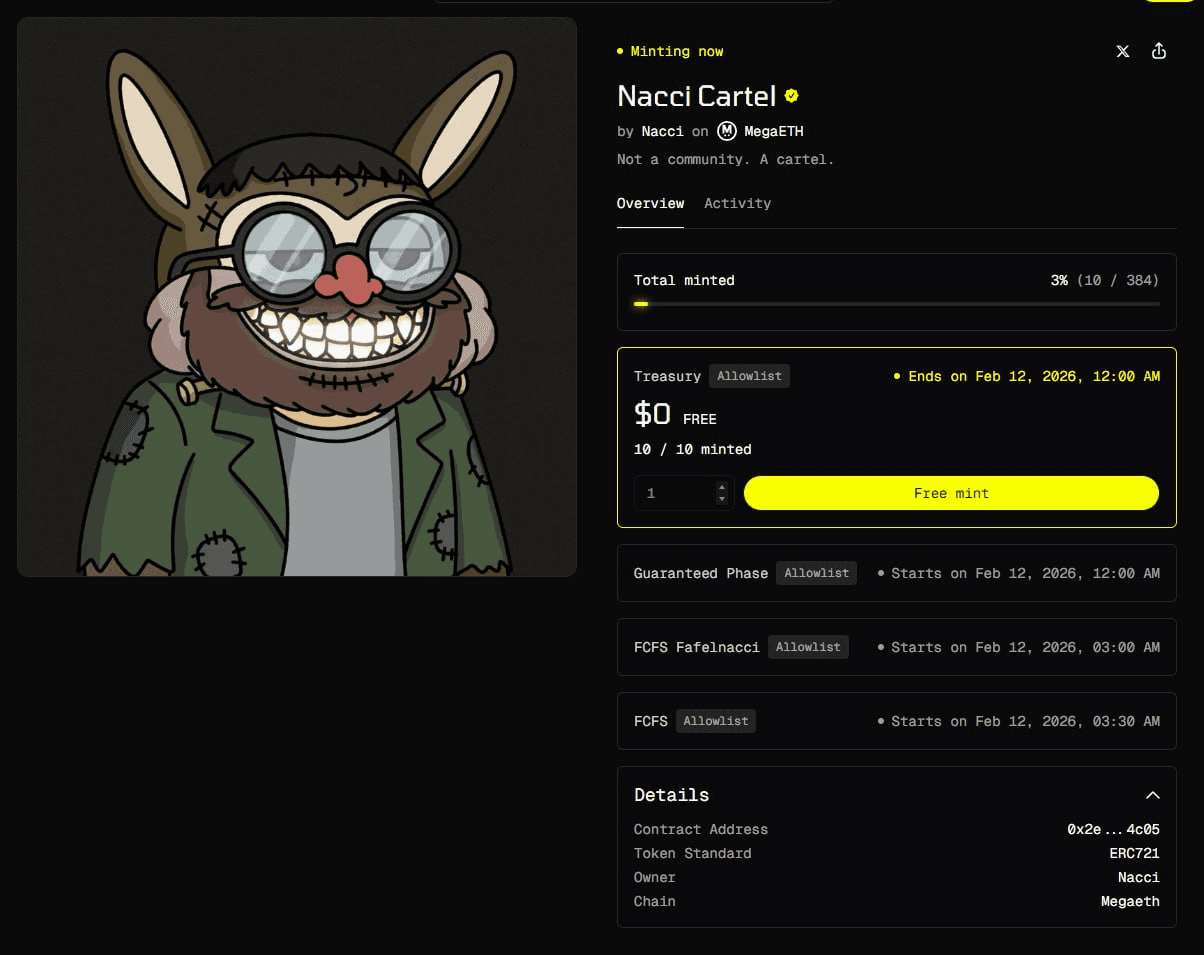Open the MegaETH chain link

[x=773, y=131]
